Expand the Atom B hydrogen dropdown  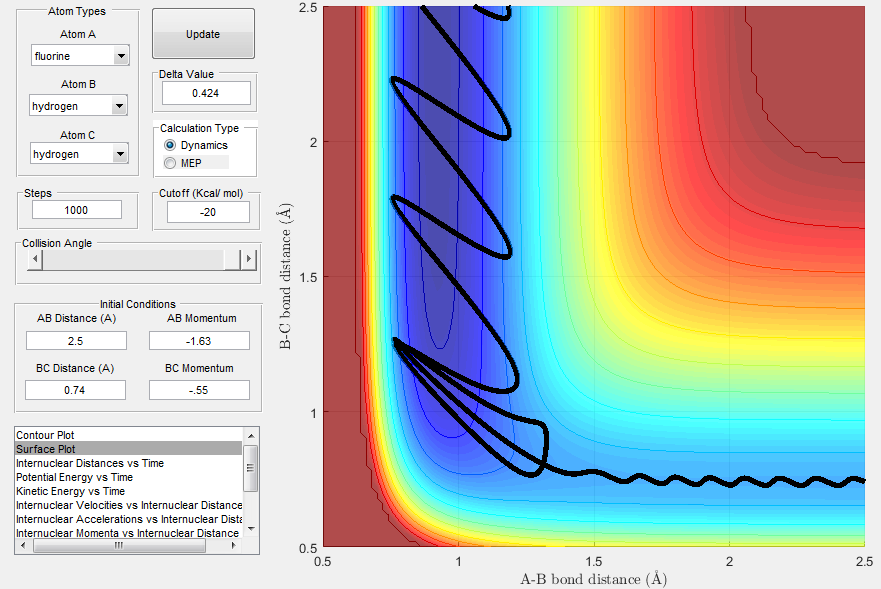[x=119, y=106]
